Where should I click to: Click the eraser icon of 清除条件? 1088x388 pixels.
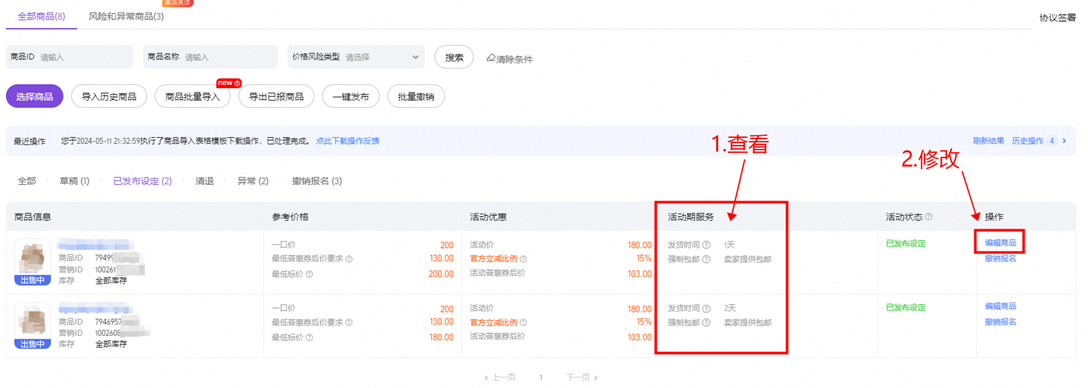point(491,58)
